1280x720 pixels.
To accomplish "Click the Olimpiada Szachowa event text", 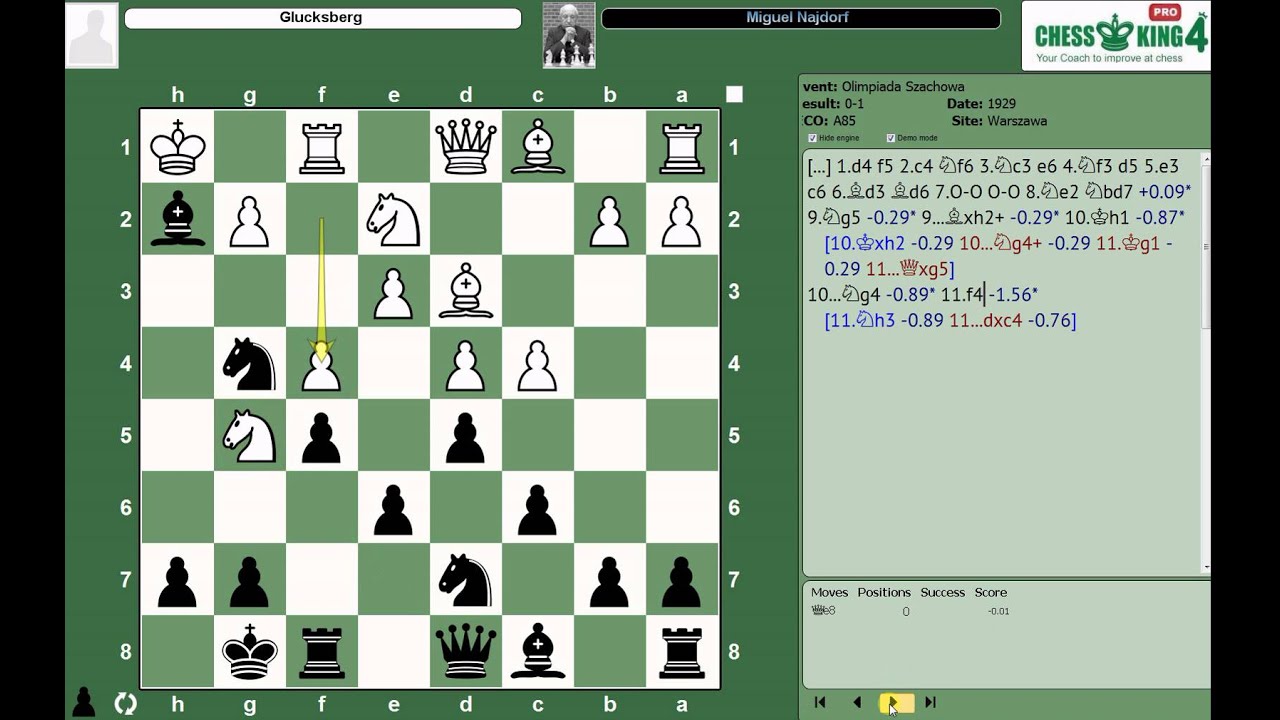I will point(903,87).
